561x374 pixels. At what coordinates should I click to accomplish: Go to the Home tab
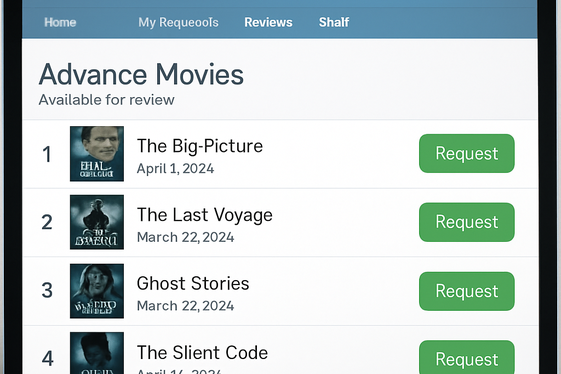click(60, 22)
